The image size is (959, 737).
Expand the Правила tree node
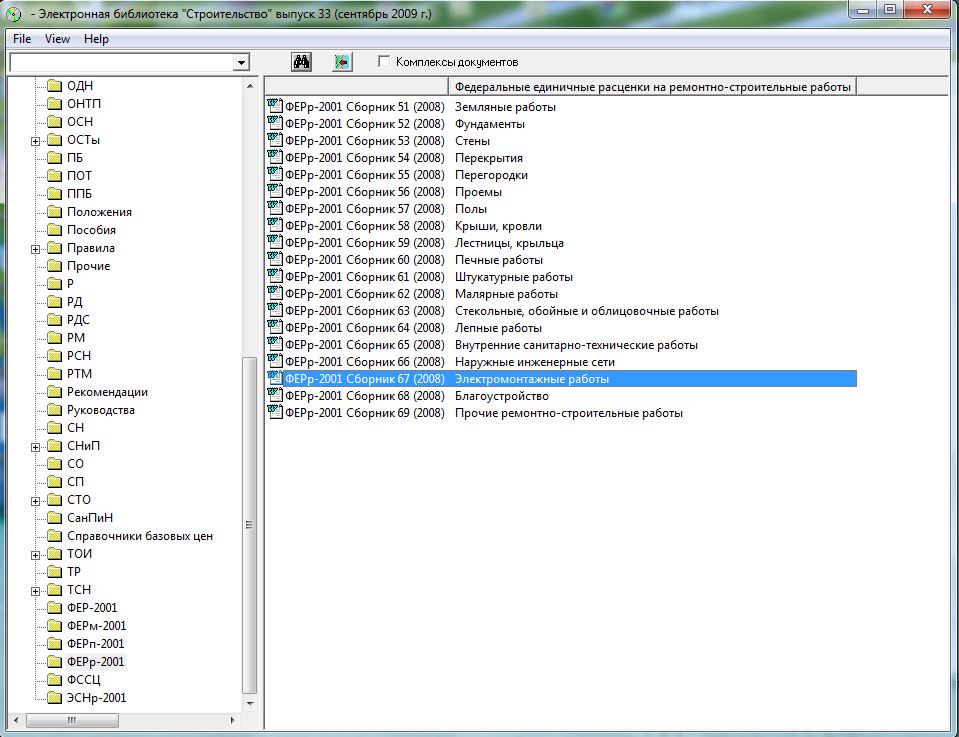(35, 249)
